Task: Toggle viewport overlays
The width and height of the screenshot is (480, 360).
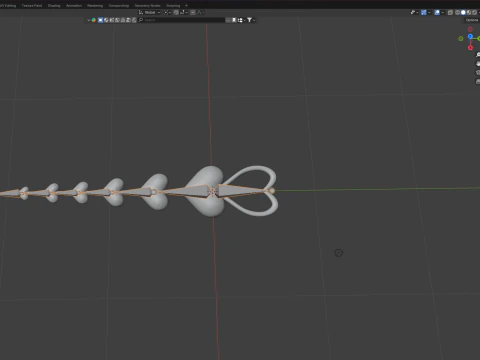Action: [x=437, y=12]
